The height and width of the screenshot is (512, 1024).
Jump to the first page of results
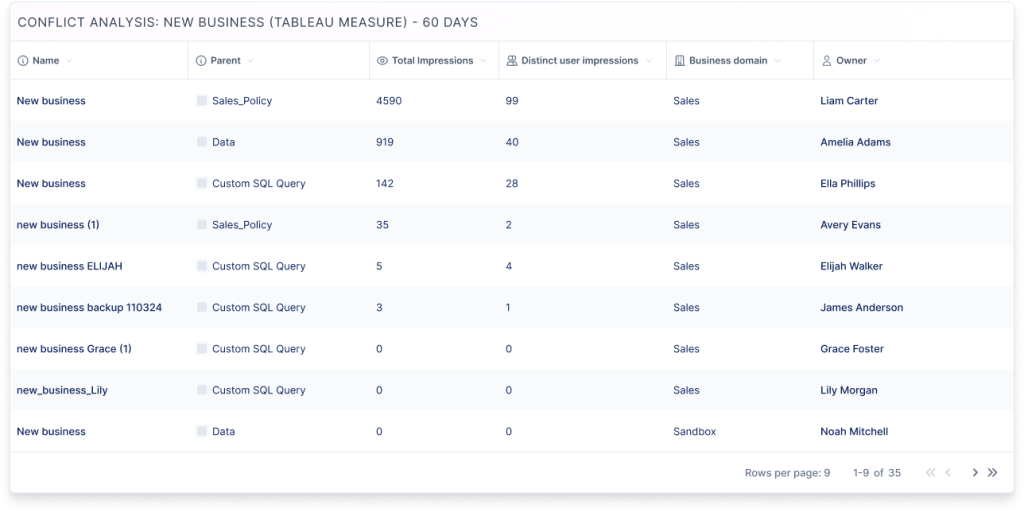(x=931, y=473)
